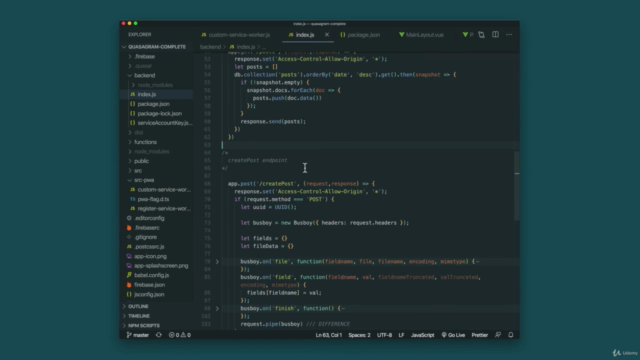Viewport: 640px width, 360px height.
Task: Open pwa-flag.d.ts file
Action: click(x=153, y=199)
